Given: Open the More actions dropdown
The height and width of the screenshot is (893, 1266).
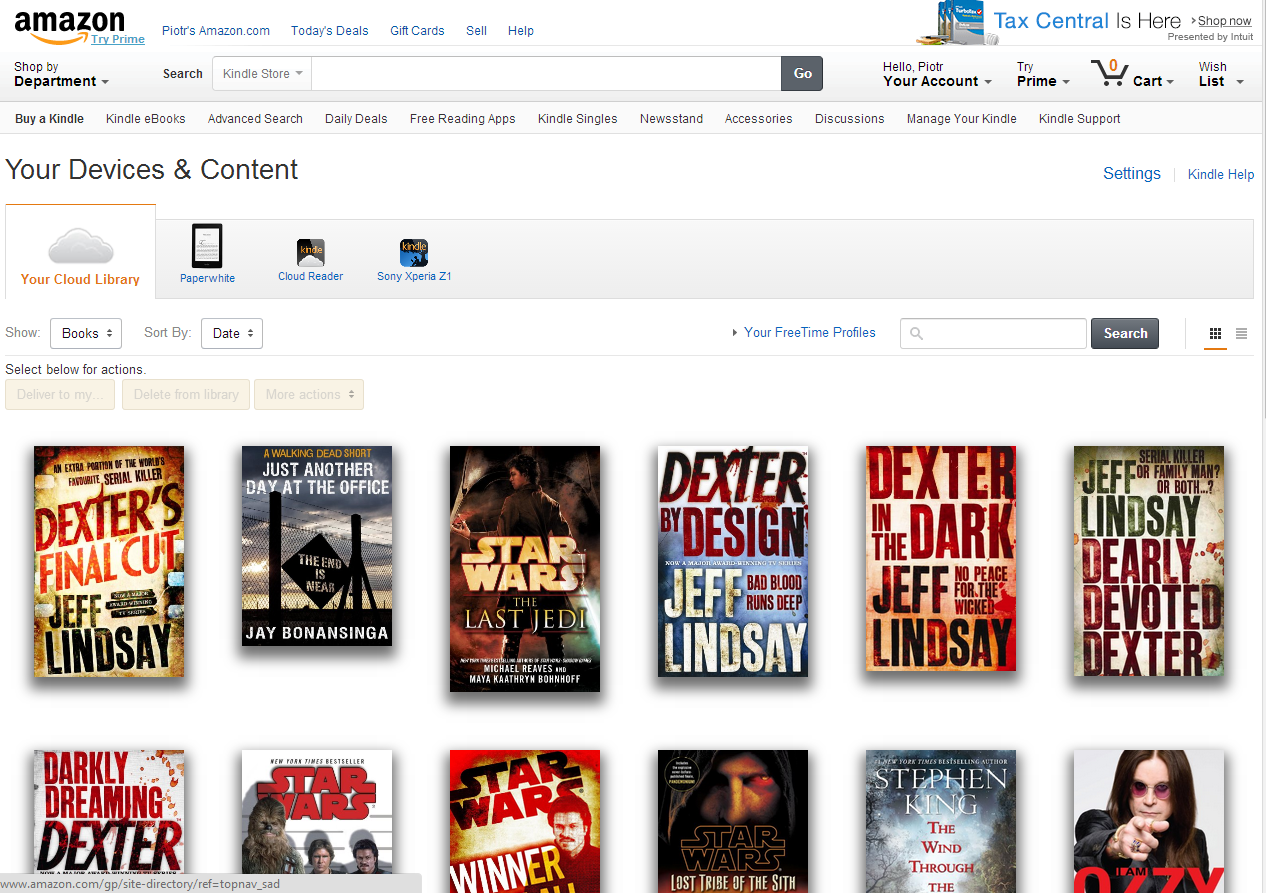Looking at the screenshot, I should [309, 394].
